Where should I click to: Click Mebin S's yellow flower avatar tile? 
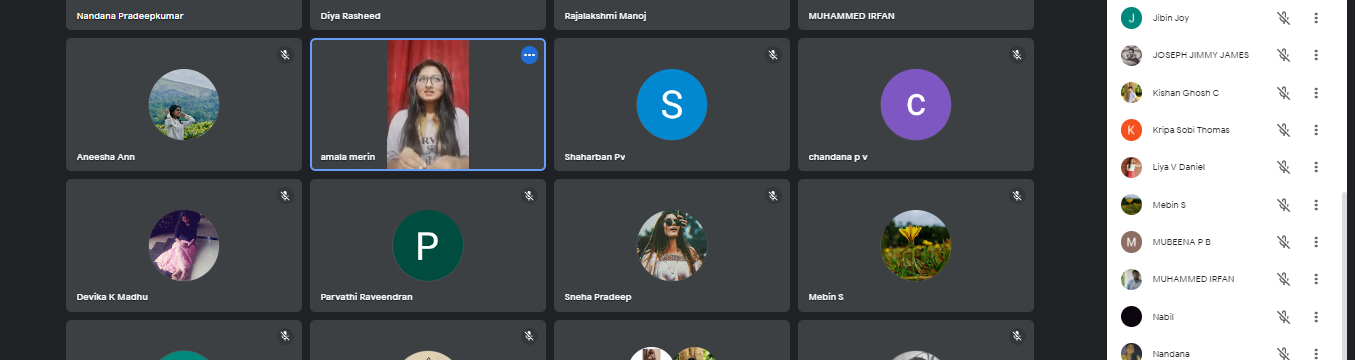916,246
